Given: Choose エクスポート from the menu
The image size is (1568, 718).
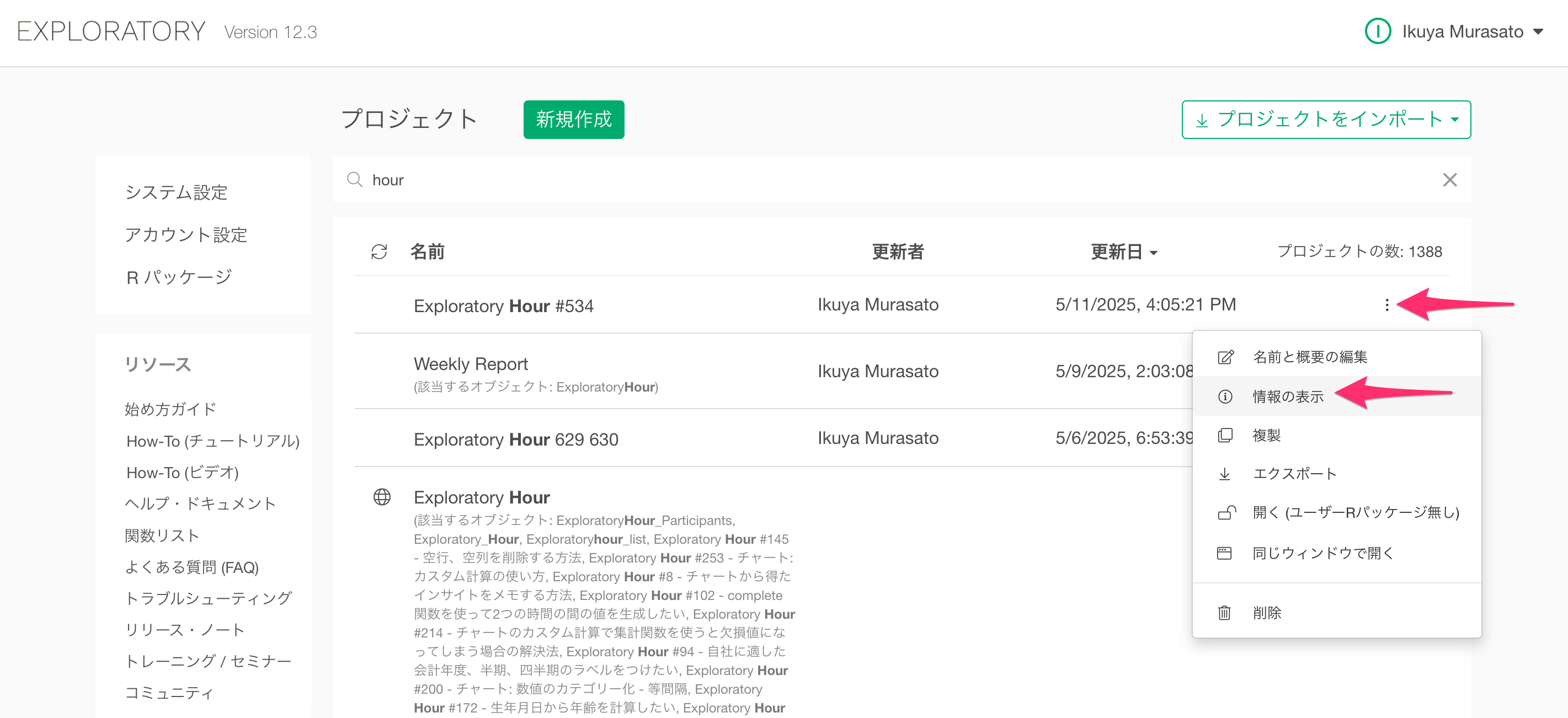Looking at the screenshot, I should pyautogui.click(x=1336, y=473).
